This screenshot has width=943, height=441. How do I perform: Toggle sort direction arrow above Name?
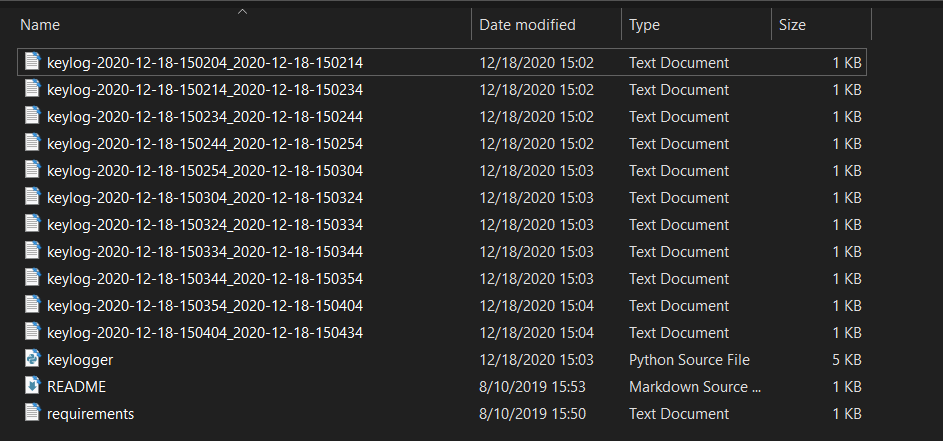coord(242,12)
